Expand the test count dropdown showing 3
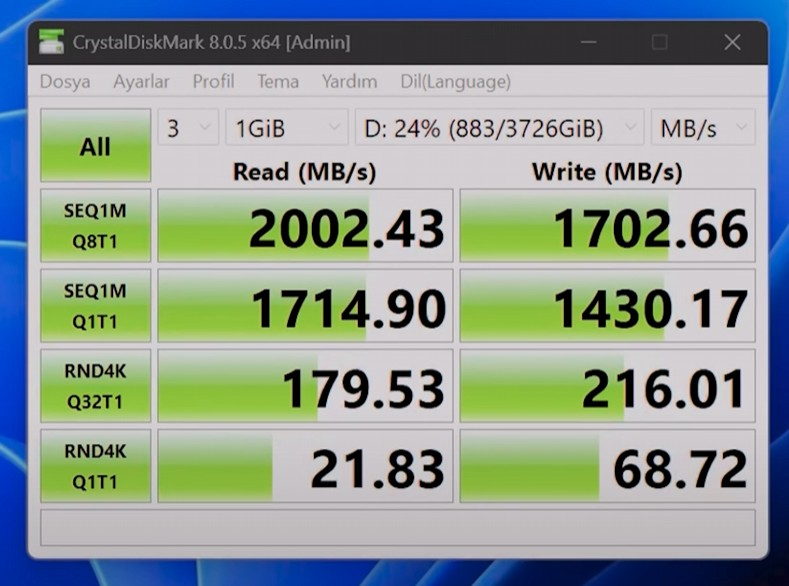 pos(188,128)
